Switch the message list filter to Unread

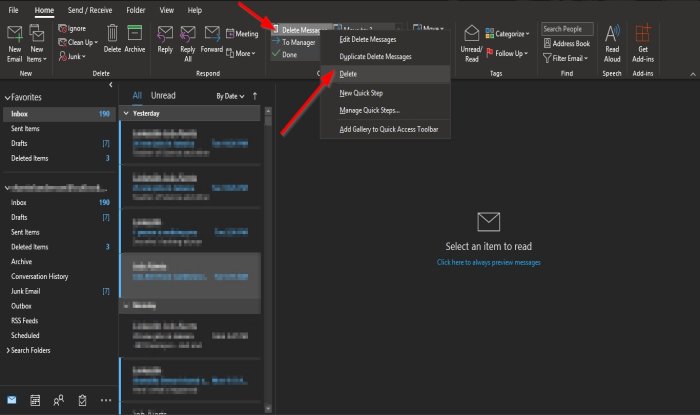point(163,95)
